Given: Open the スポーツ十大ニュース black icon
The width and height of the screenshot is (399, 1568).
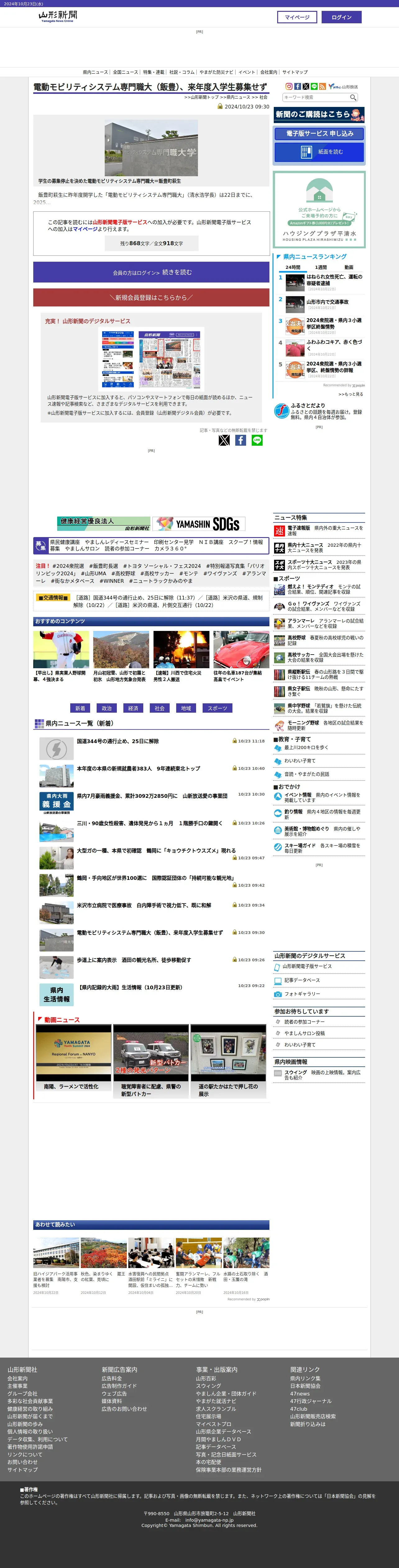Looking at the screenshot, I should coord(279,565).
